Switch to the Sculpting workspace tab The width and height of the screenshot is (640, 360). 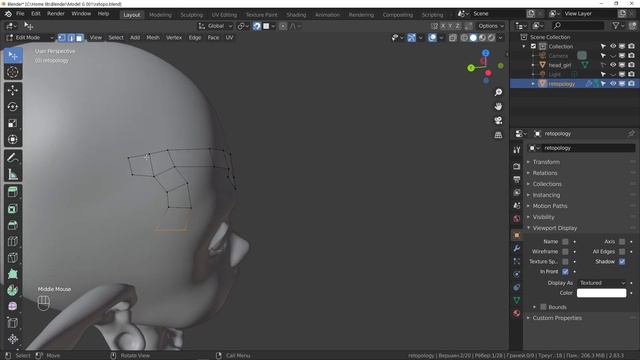coord(191,15)
